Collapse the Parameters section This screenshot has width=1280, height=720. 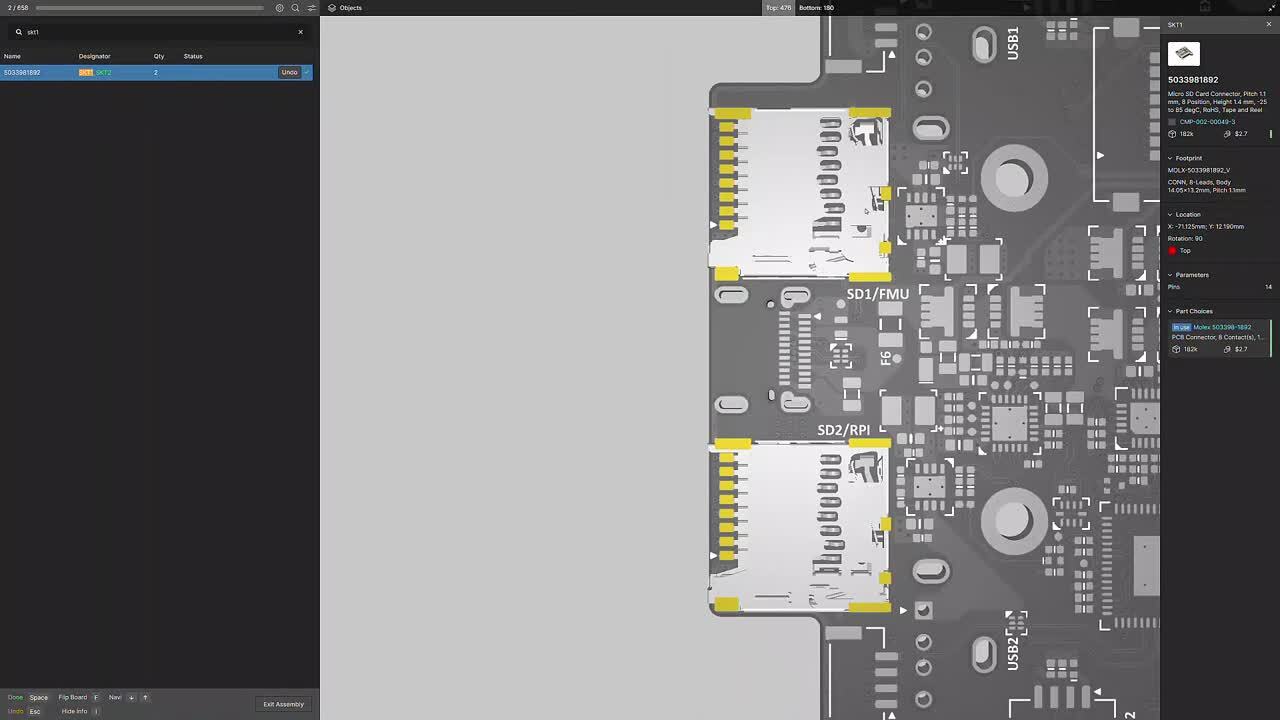pyautogui.click(x=1171, y=275)
